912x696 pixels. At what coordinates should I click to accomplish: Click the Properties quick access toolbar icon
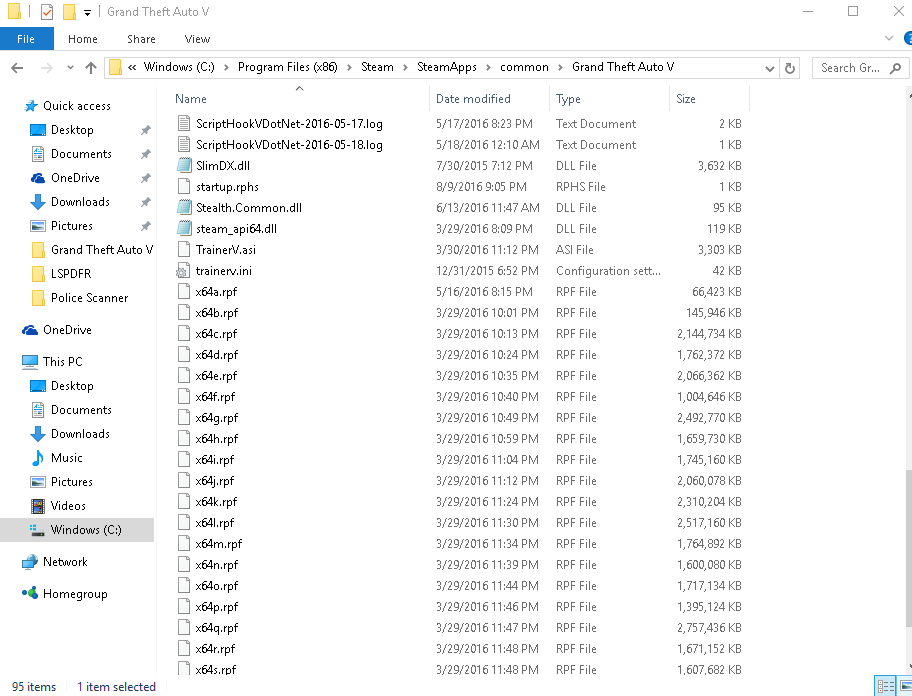[47, 12]
